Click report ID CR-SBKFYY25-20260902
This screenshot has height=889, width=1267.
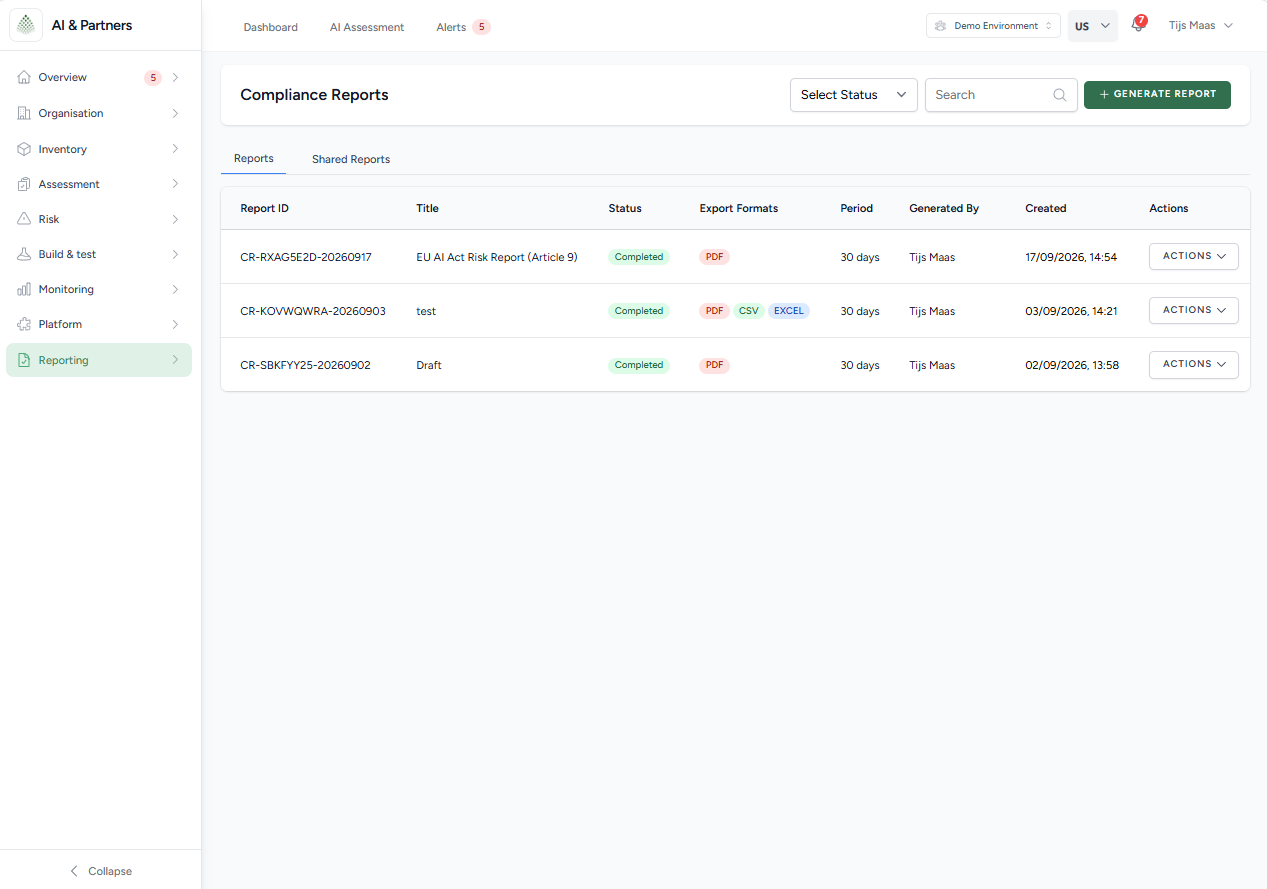[x=306, y=365]
